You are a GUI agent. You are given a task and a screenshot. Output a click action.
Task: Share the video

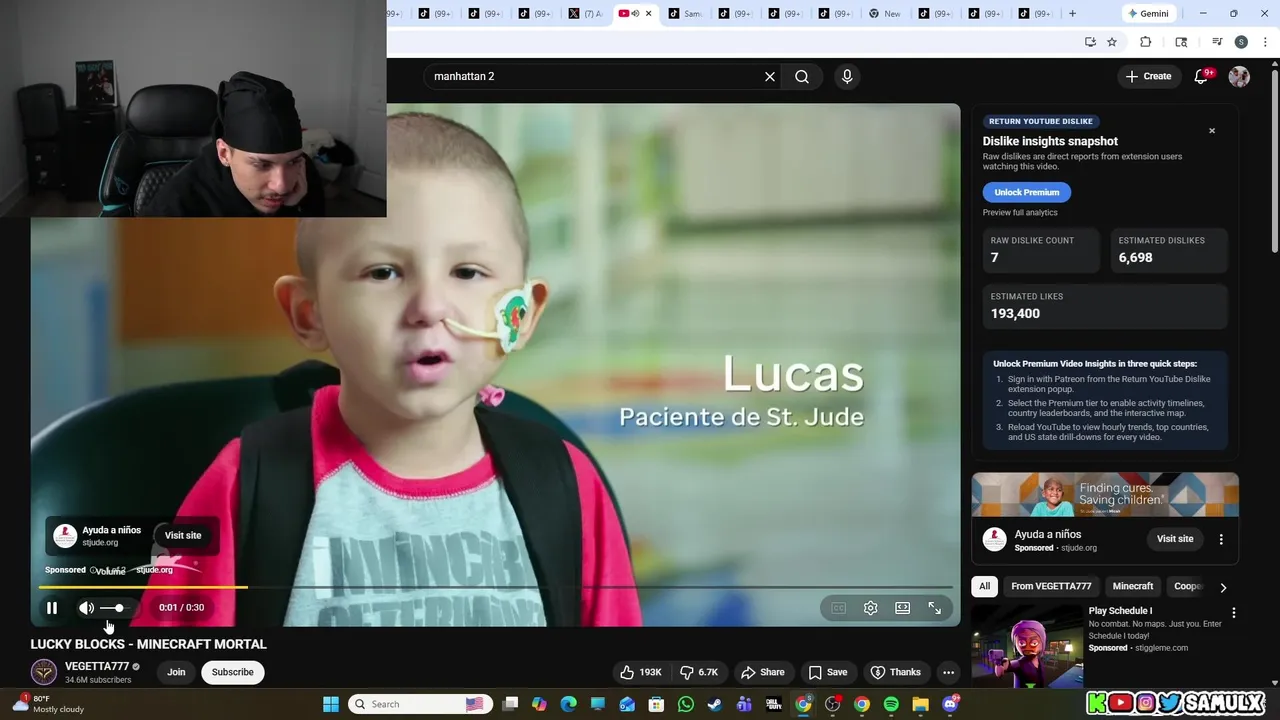coord(762,672)
